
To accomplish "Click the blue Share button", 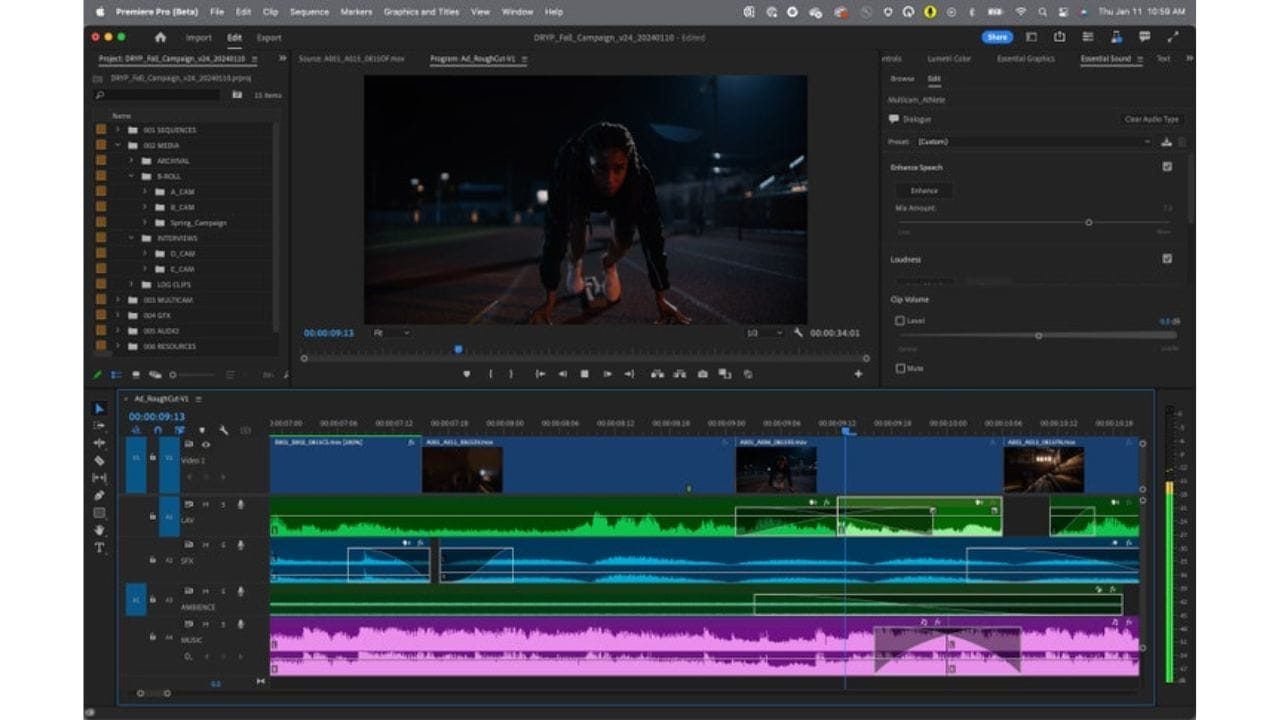I will [996, 37].
